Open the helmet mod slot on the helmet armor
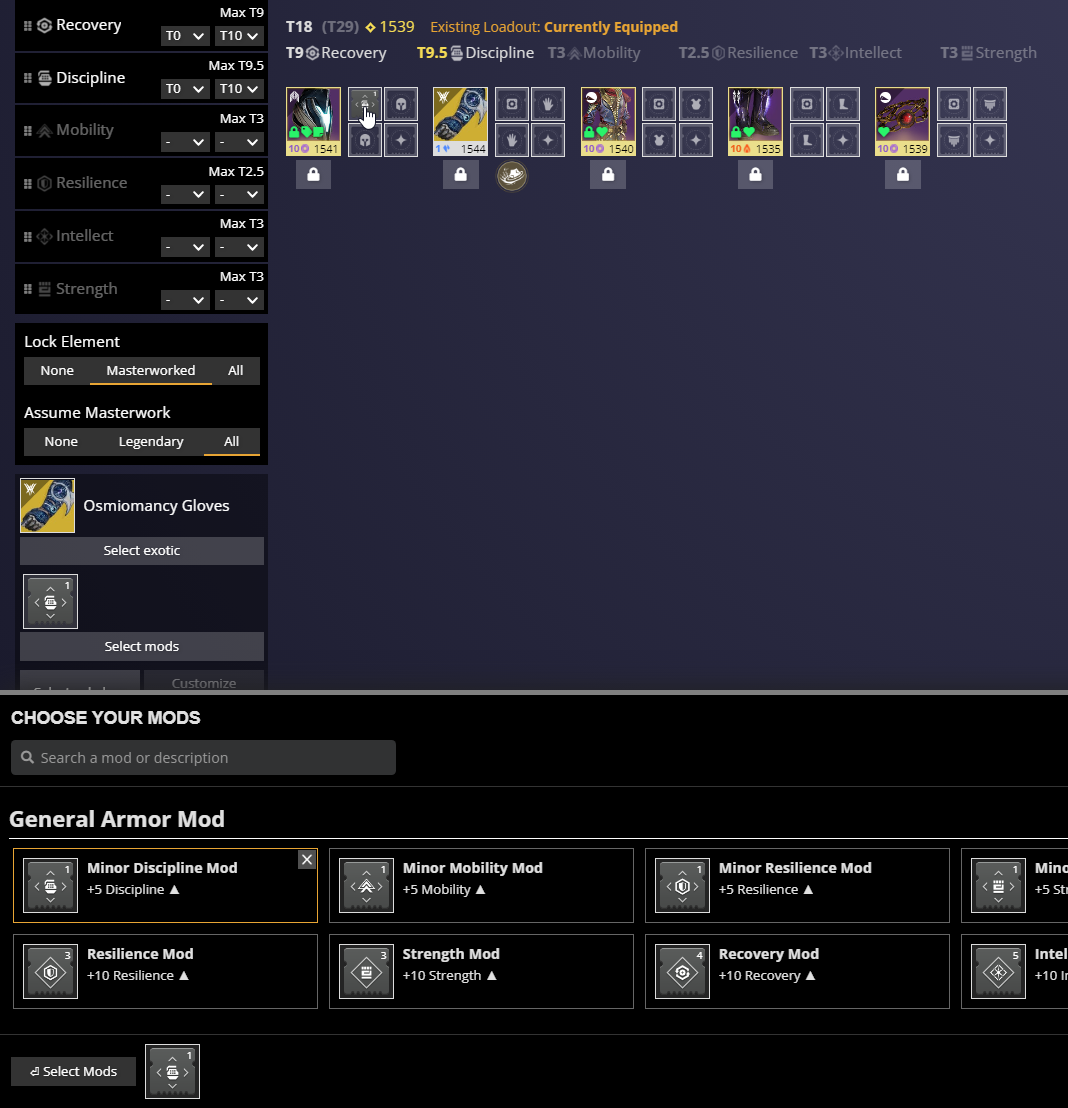1068x1108 pixels. click(401, 104)
